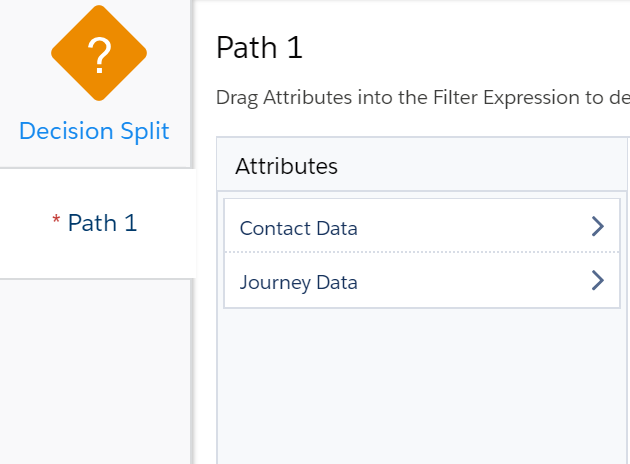Click the right border of Attributes panel
This screenshot has width=630, height=464.
click(x=627, y=301)
